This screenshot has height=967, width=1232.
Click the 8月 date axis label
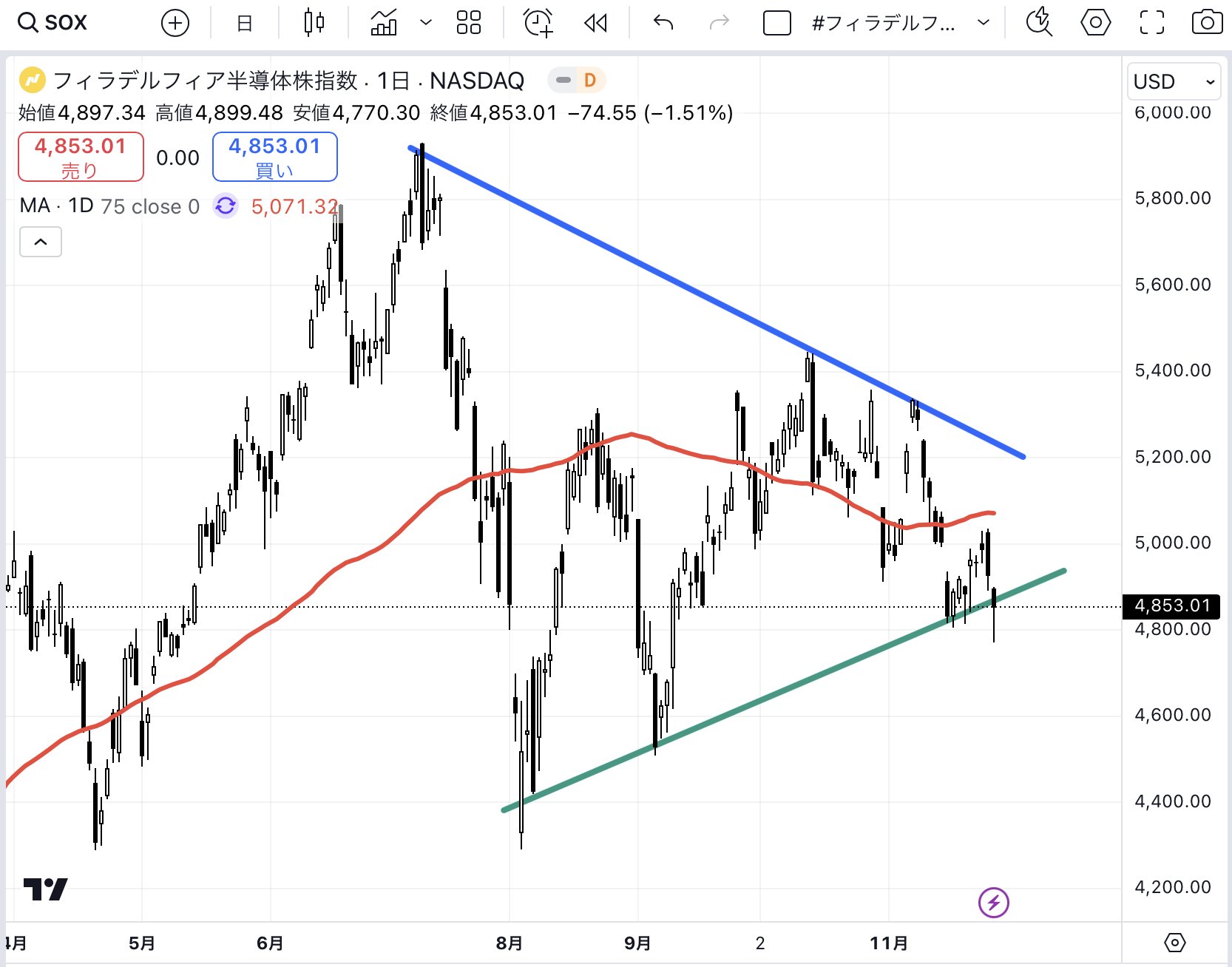tap(510, 943)
